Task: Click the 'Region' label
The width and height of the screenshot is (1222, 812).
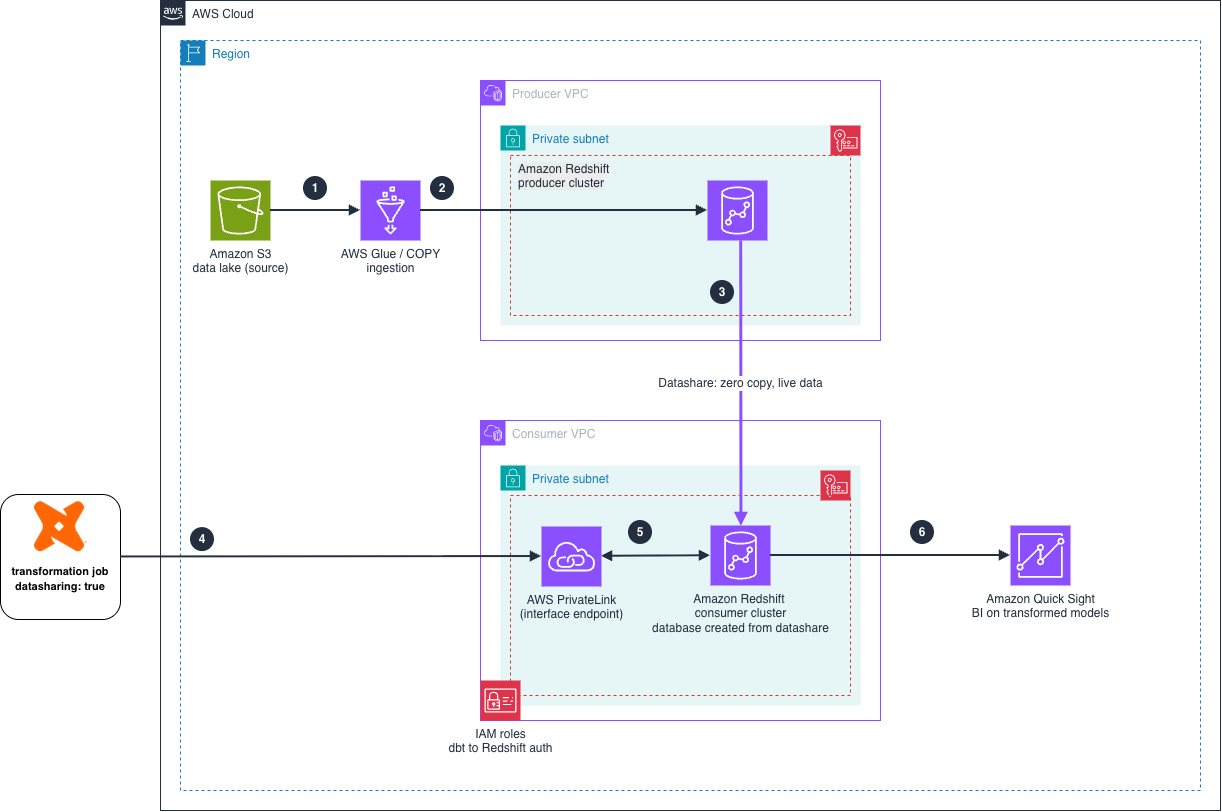Action: [x=231, y=54]
